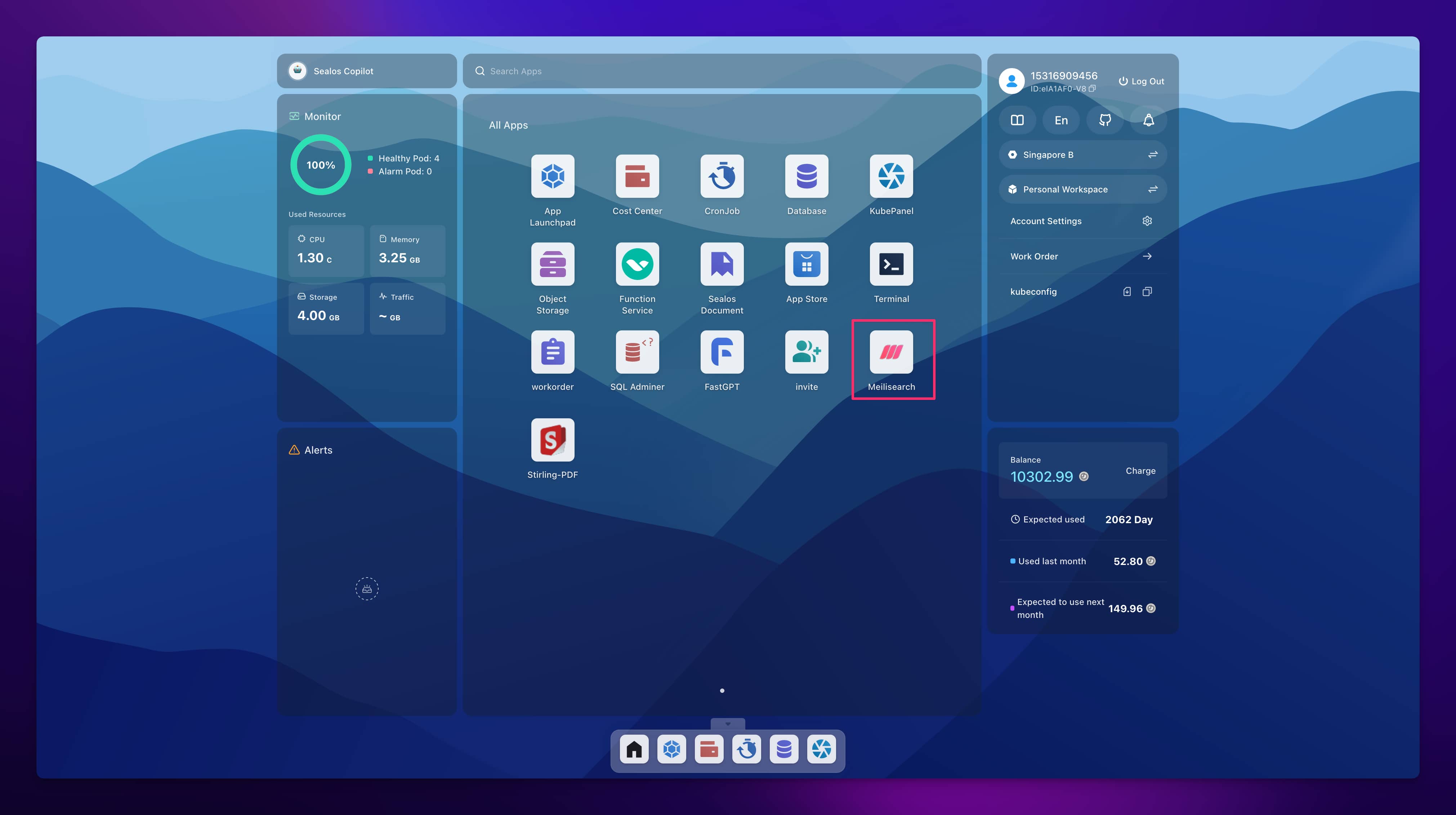Open CronJob from the dock

click(747, 749)
